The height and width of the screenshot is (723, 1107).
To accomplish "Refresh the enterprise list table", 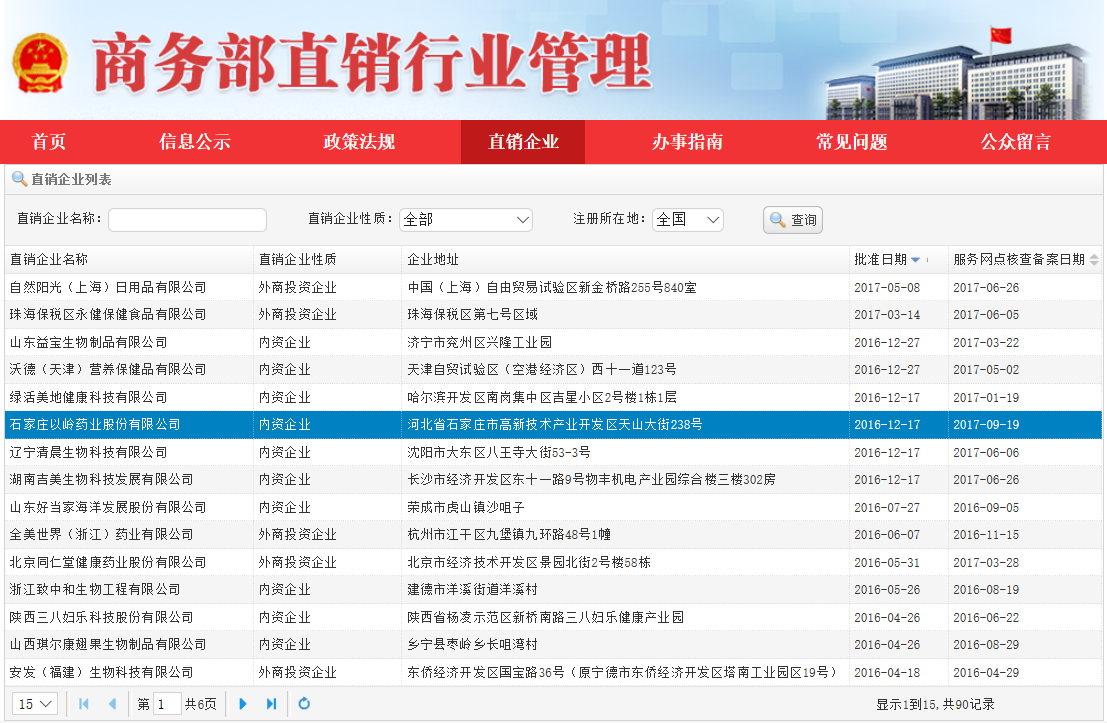I will point(304,704).
